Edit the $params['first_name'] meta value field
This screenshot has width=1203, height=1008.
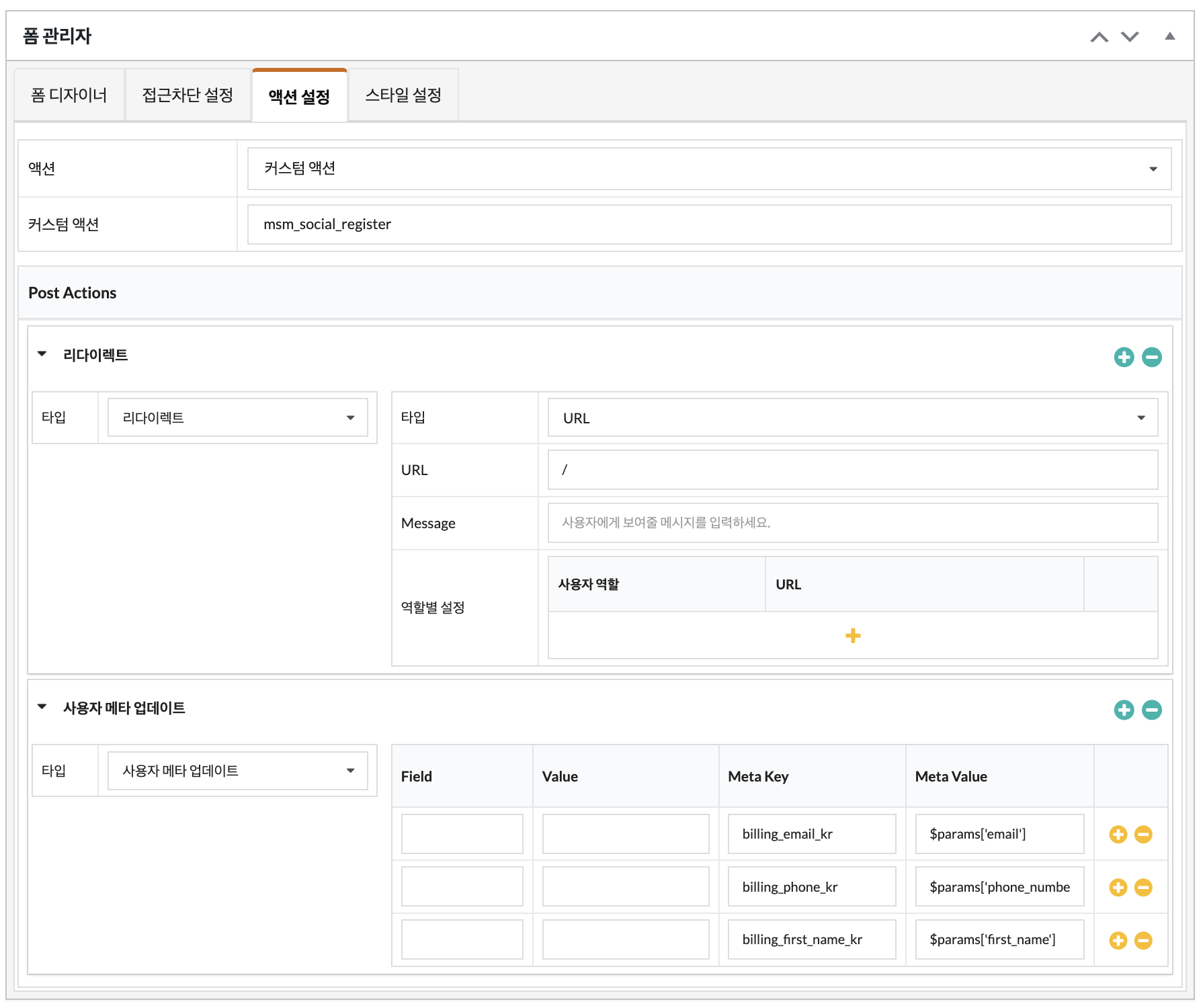pos(1000,939)
